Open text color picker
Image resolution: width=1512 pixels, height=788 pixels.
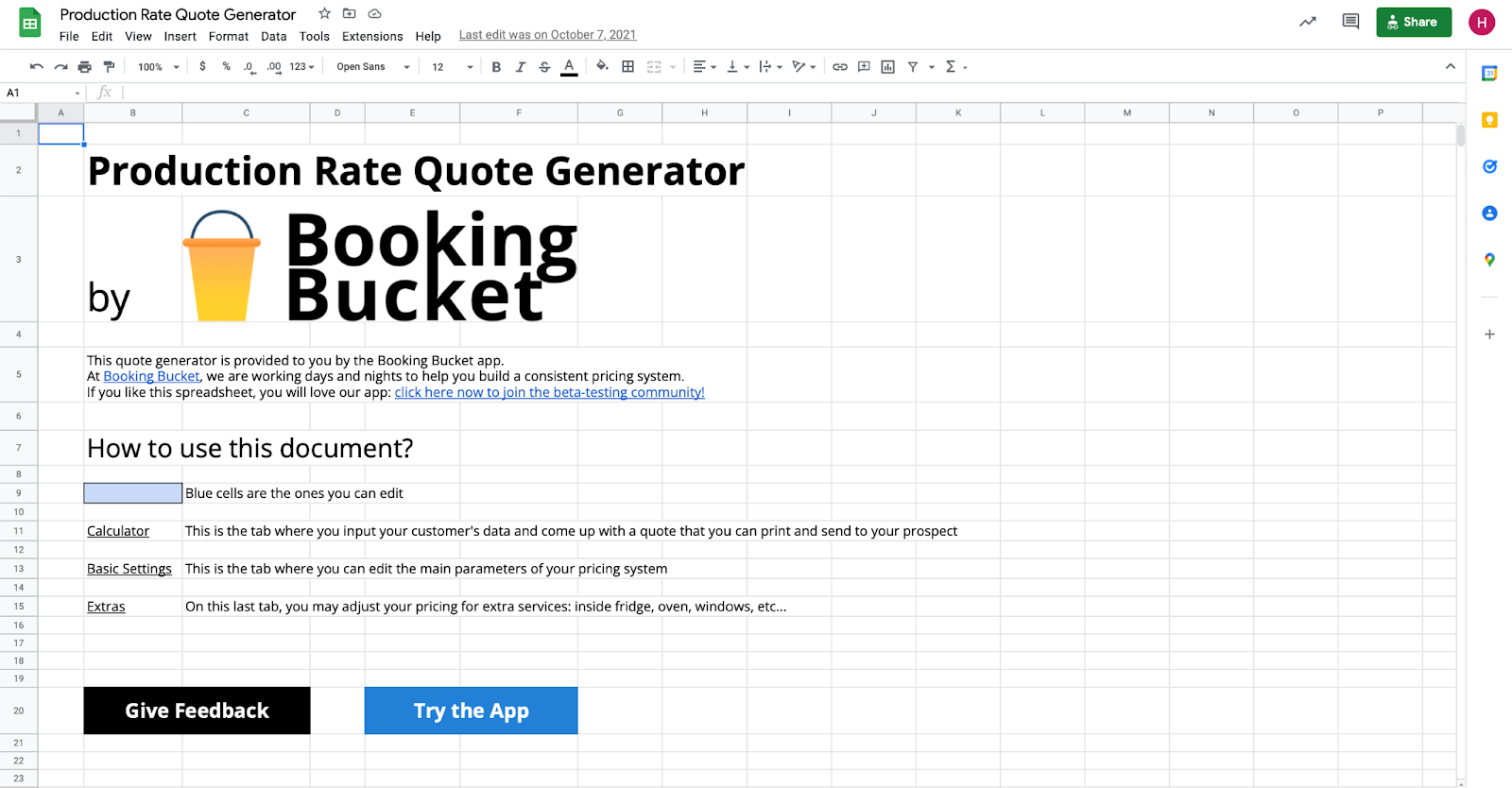569,67
